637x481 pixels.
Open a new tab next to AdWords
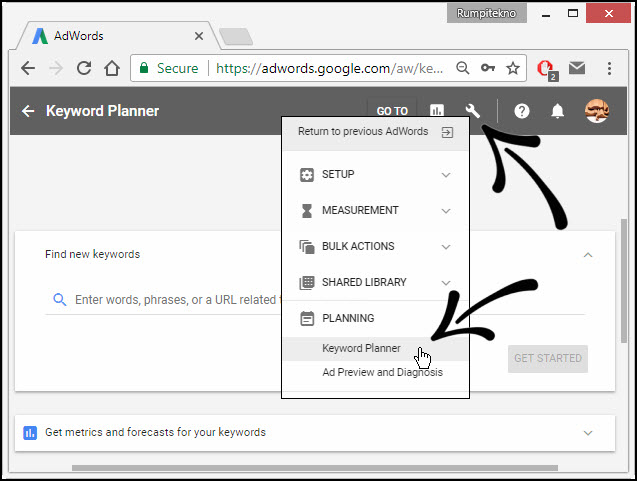click(x=236, y=37)
